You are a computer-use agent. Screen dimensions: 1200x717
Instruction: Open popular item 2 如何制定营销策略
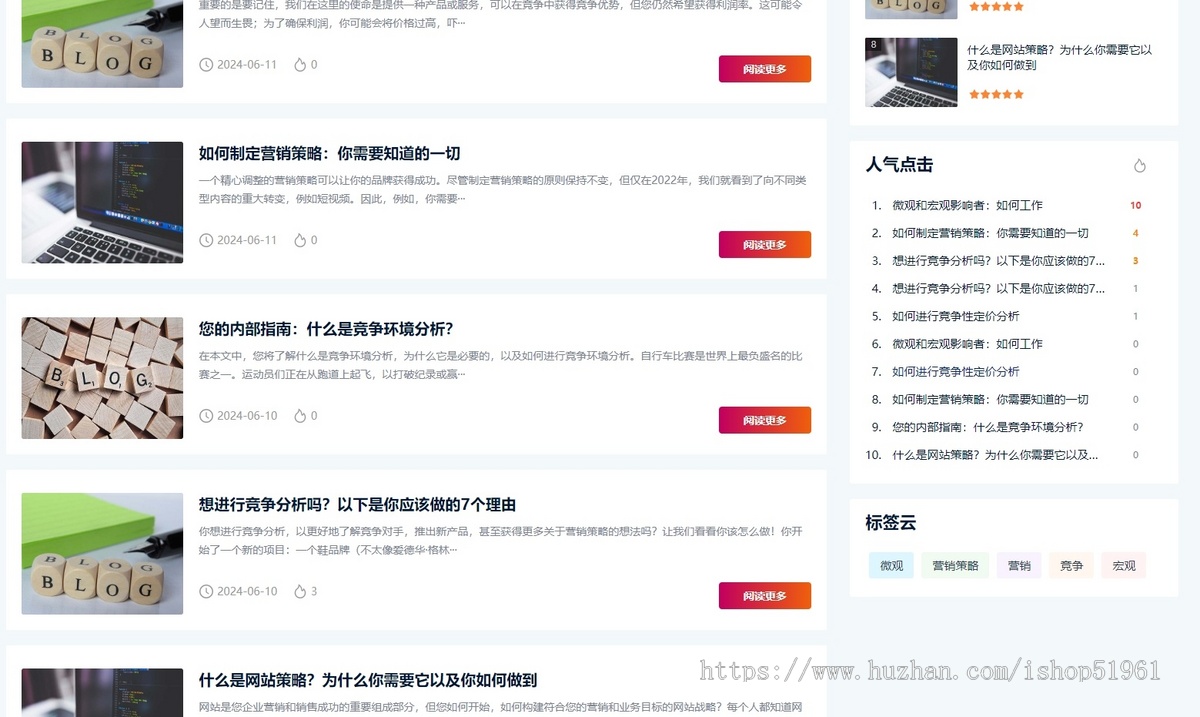[x=990, y=233]
